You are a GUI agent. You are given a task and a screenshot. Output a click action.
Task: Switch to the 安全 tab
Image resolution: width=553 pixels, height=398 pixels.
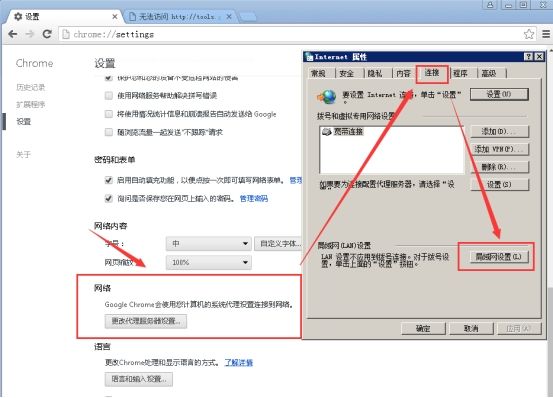pyautogui.click(x=346, y=73)
